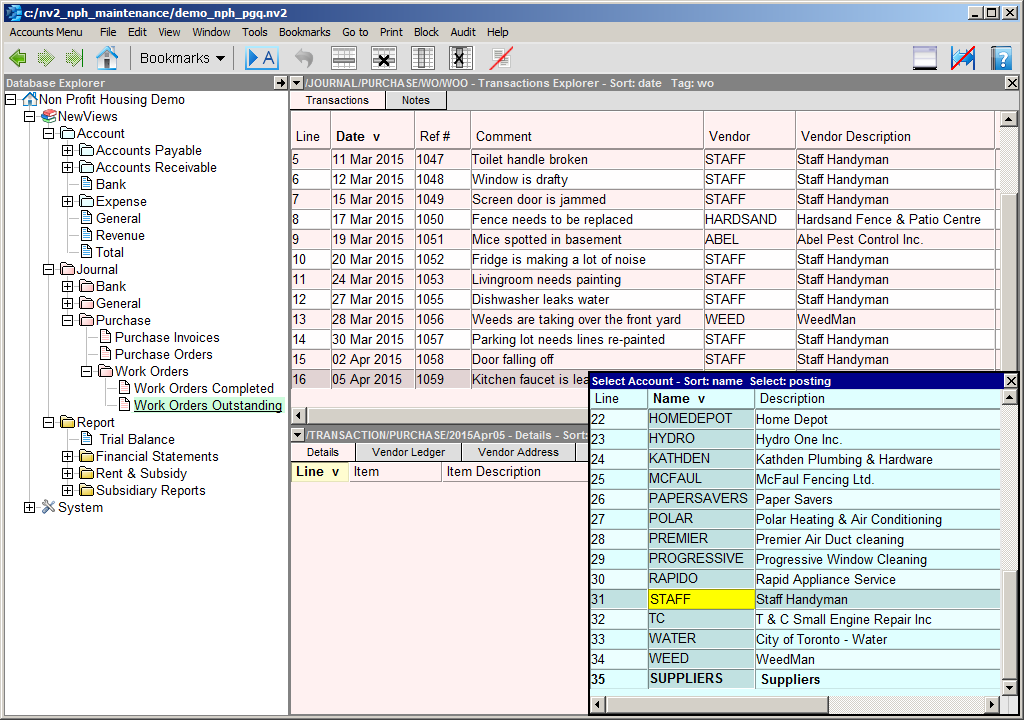The image size is (1024, 720).
Task: Go to the home view icon
Action: (106, 58)
